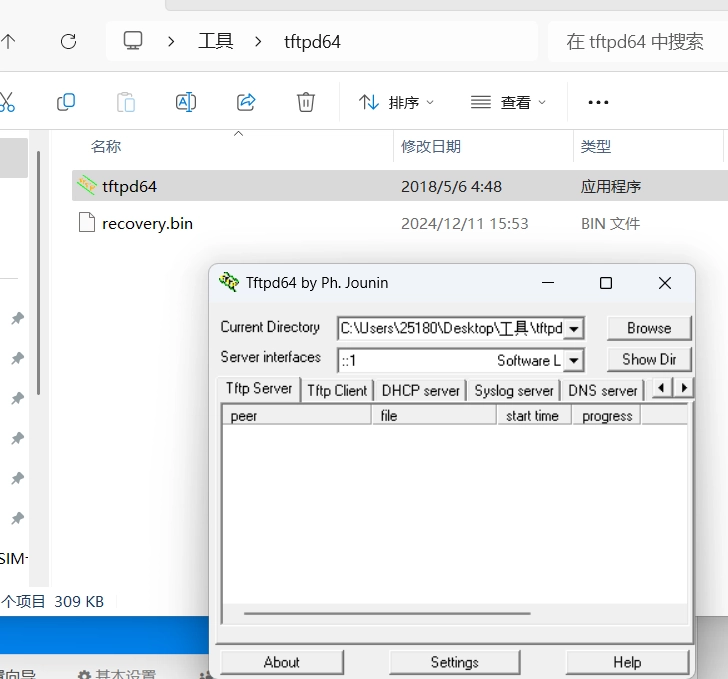
Task: Select the recovery.bin file
Action: (x=147, y=224)
